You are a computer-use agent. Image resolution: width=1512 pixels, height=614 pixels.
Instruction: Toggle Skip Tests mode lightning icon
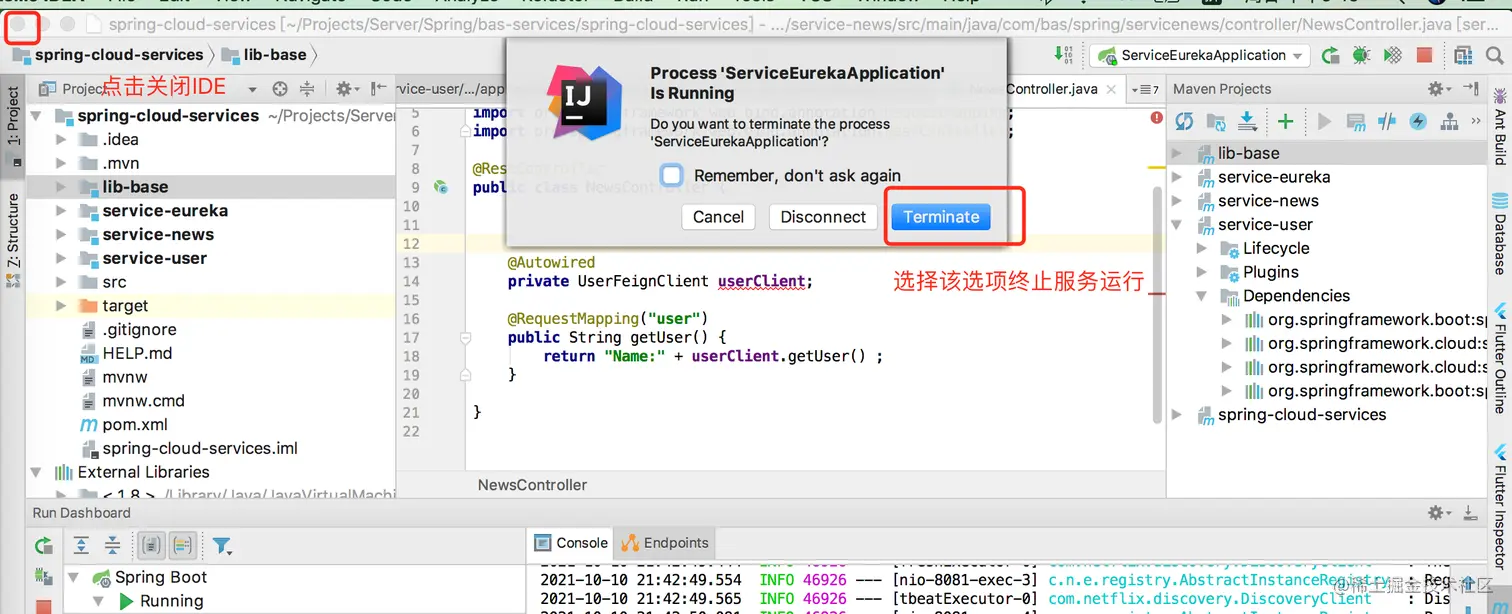(x=1417, y=122)
